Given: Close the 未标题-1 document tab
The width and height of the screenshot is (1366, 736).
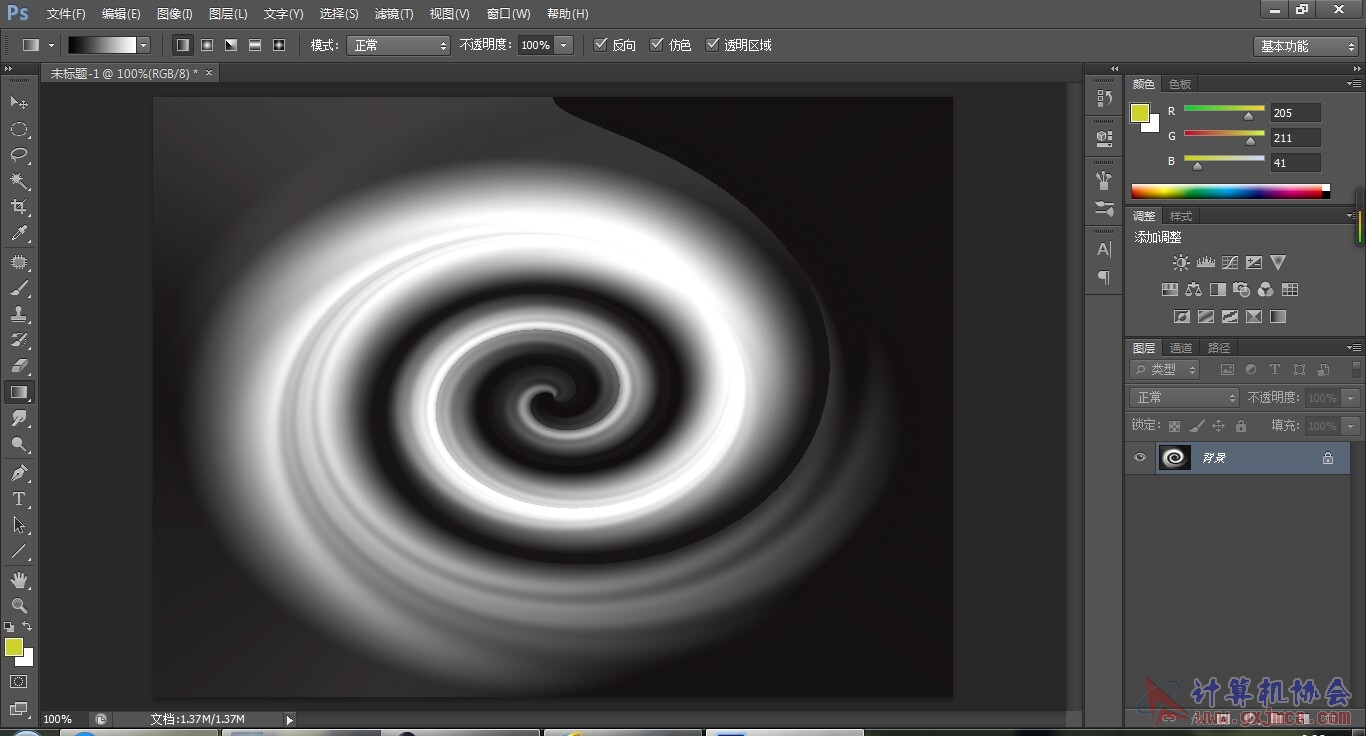Looking at the screenshot, I should pyautogui.click(x=209, y=73).
